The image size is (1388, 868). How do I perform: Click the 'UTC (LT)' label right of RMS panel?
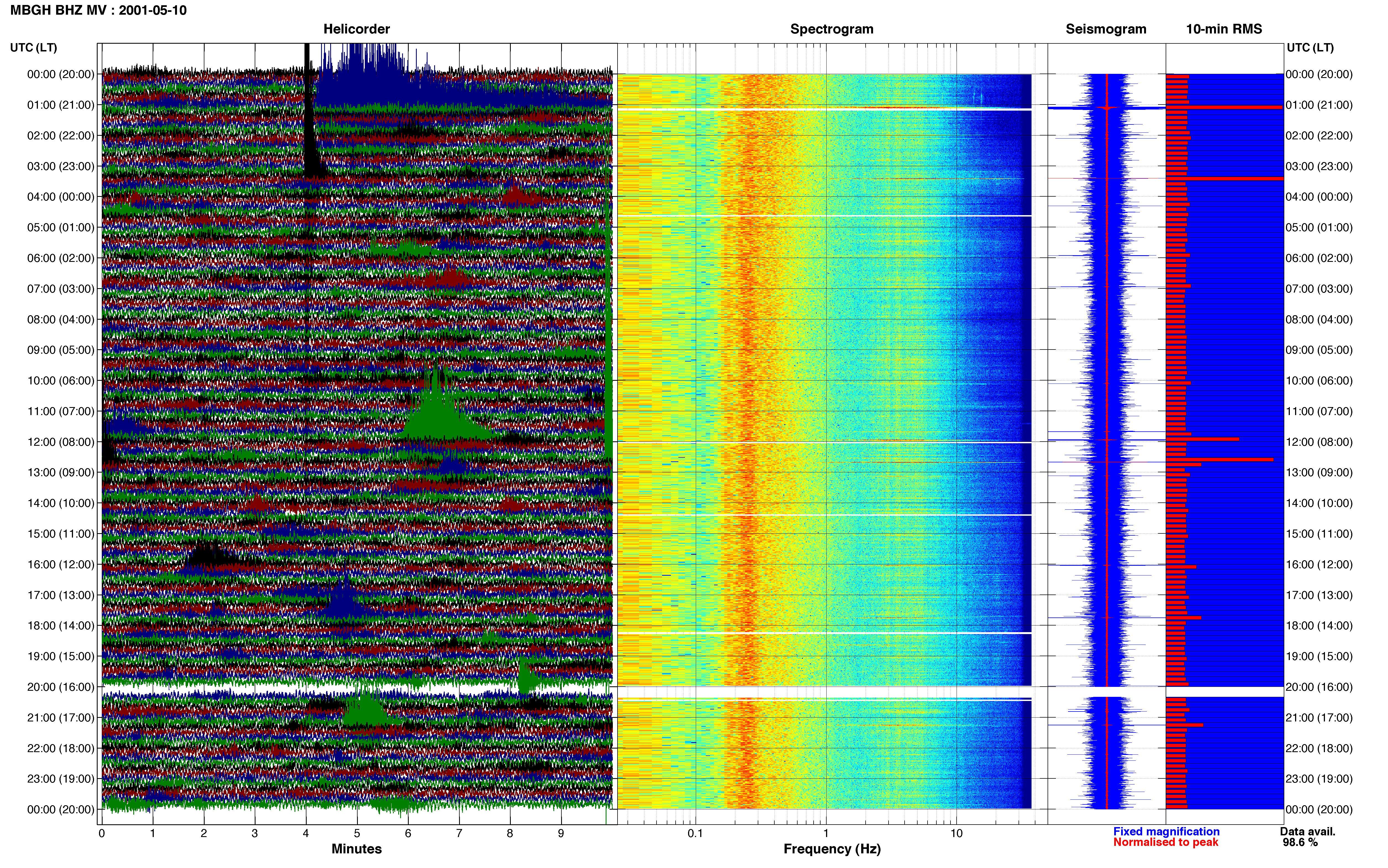[1310, 48]
